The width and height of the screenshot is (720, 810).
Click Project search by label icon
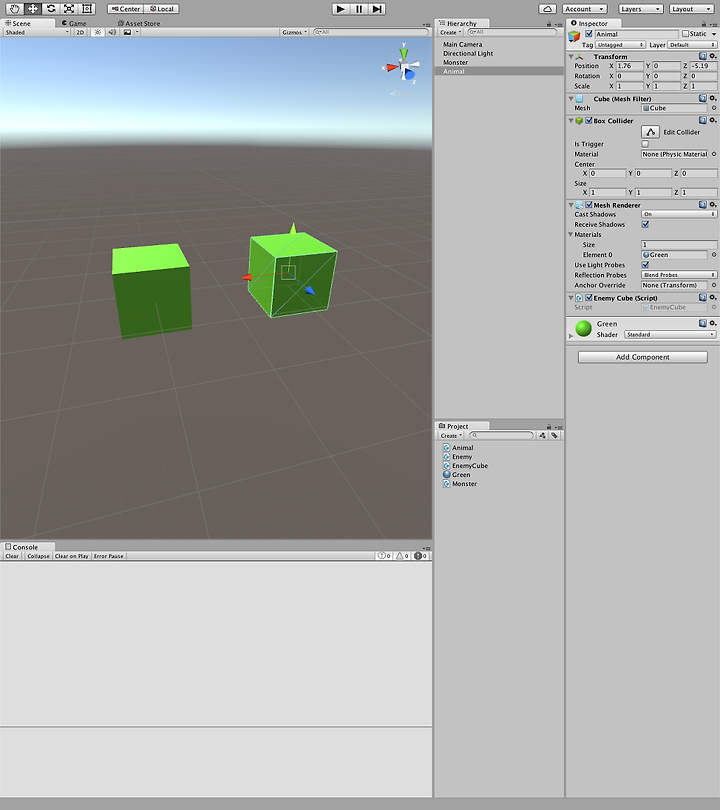click(x=554, y=435)
